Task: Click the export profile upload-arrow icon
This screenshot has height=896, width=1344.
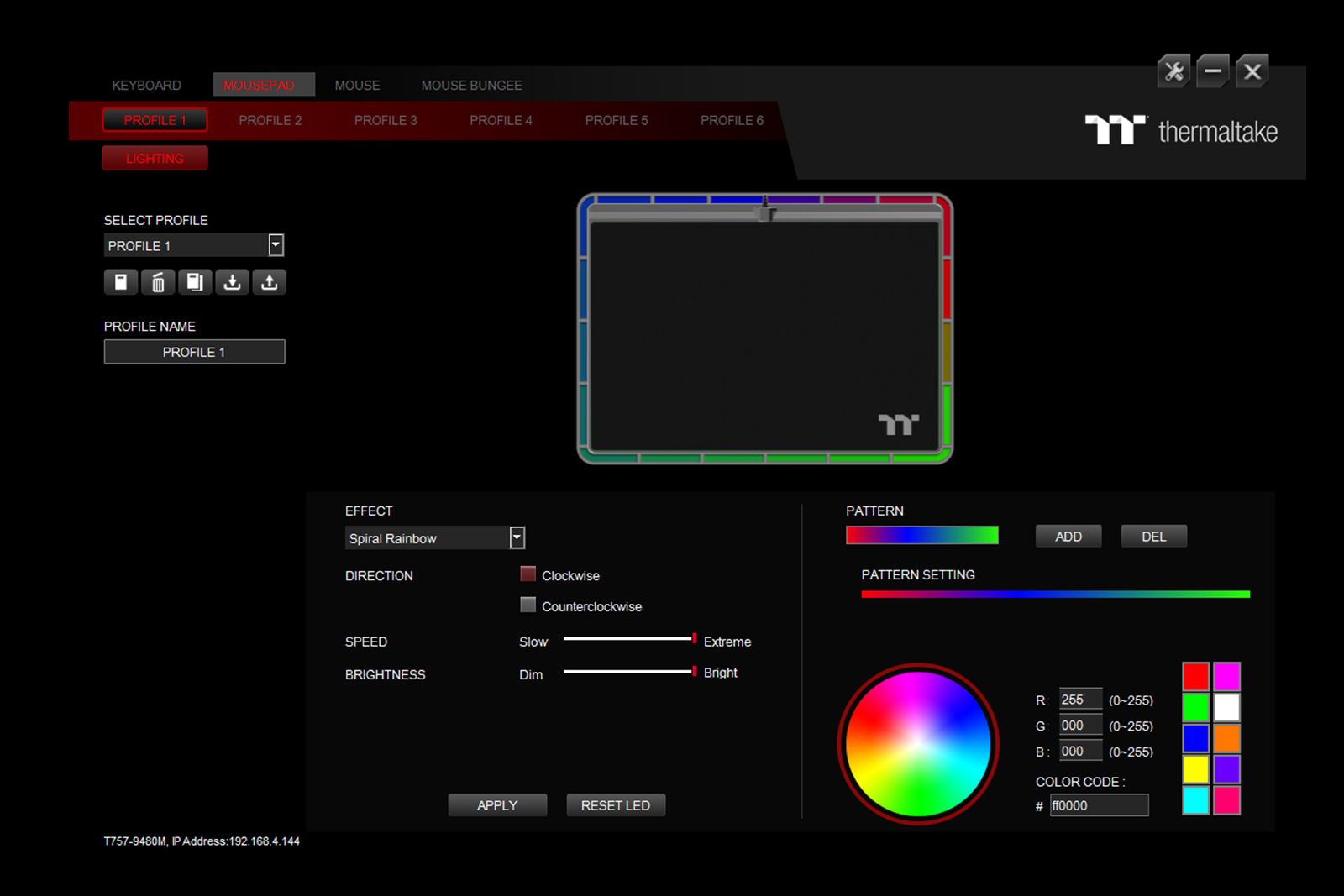Action: pyautogui.click(x=270, y=282)
